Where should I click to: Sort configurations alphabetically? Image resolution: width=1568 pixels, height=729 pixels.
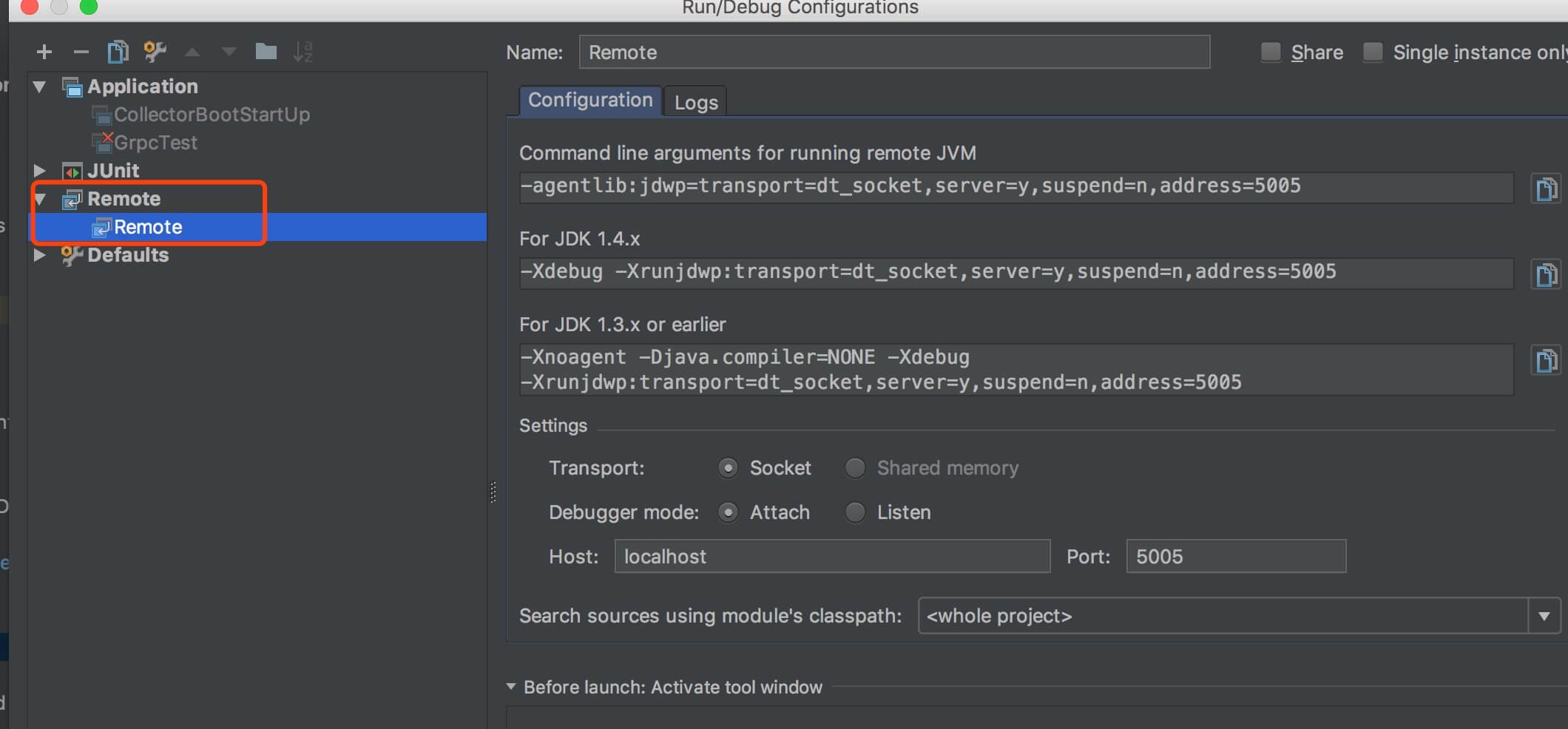tap(303, 52)
